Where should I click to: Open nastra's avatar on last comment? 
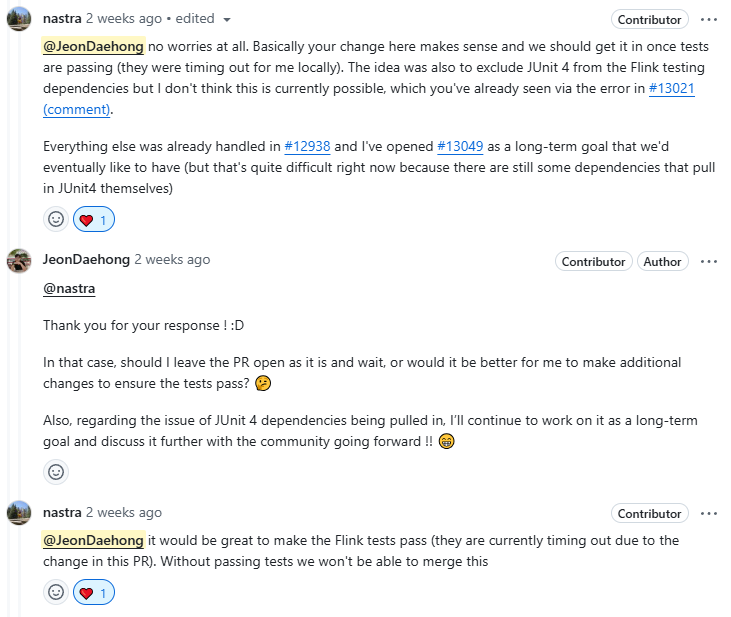click(x=19, y=513)
